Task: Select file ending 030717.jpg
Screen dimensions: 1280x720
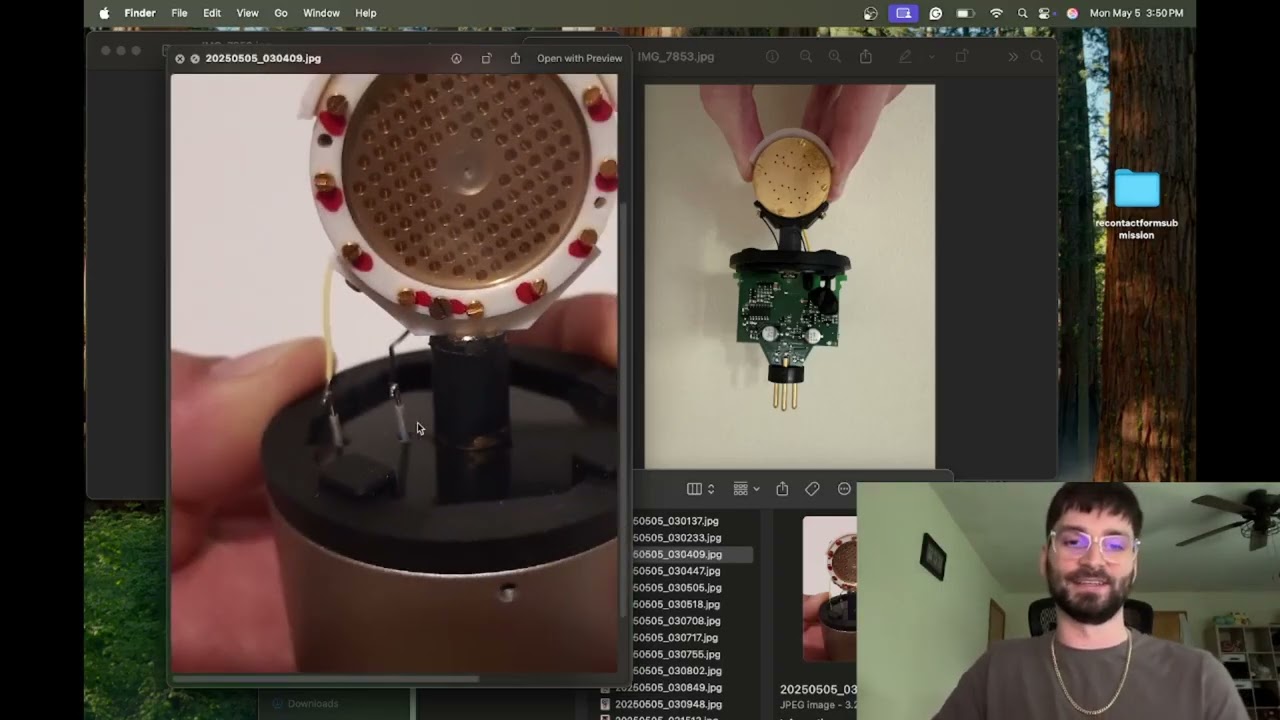Action: pos(677,638)
